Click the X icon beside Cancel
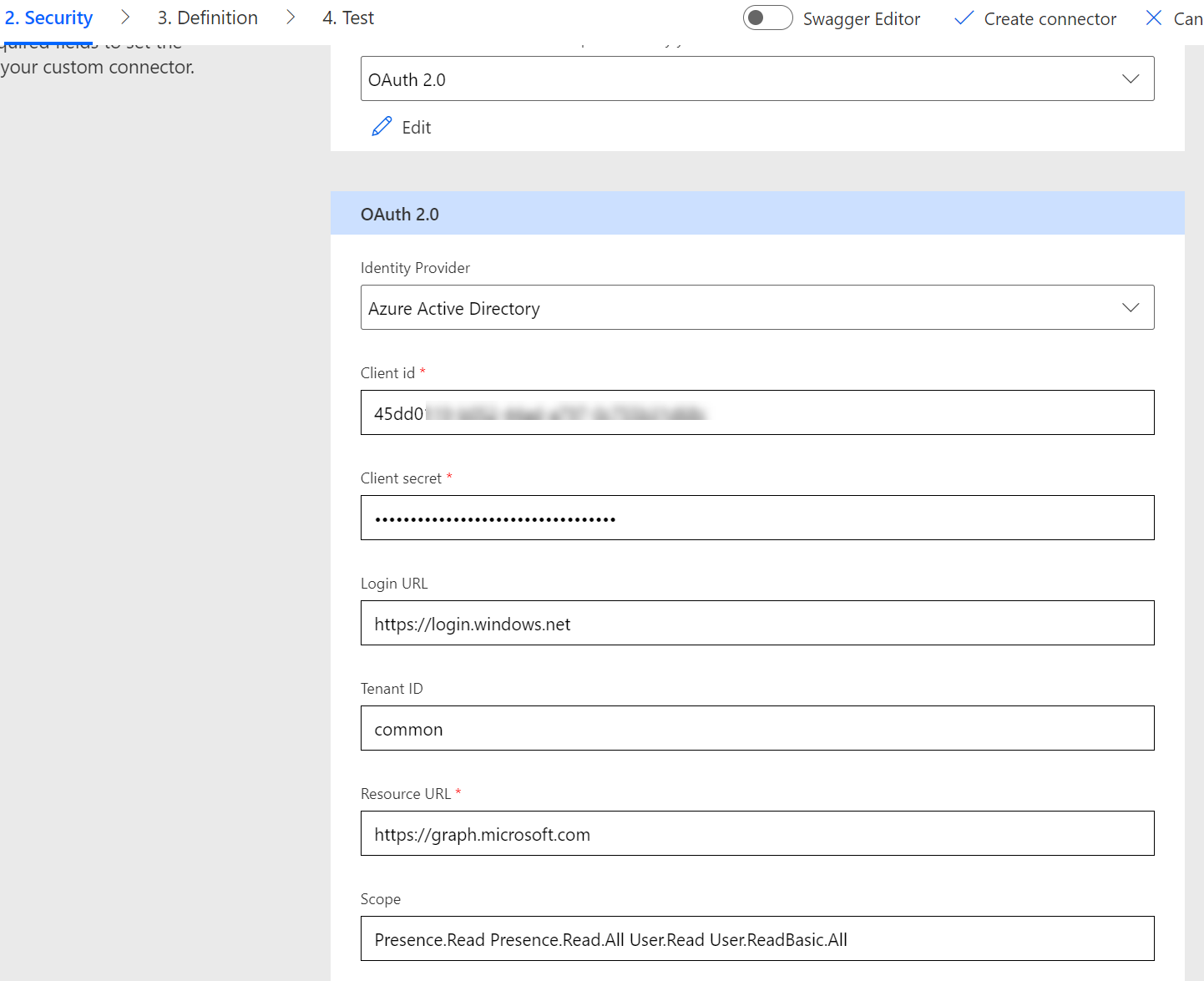 (1154, 18)
